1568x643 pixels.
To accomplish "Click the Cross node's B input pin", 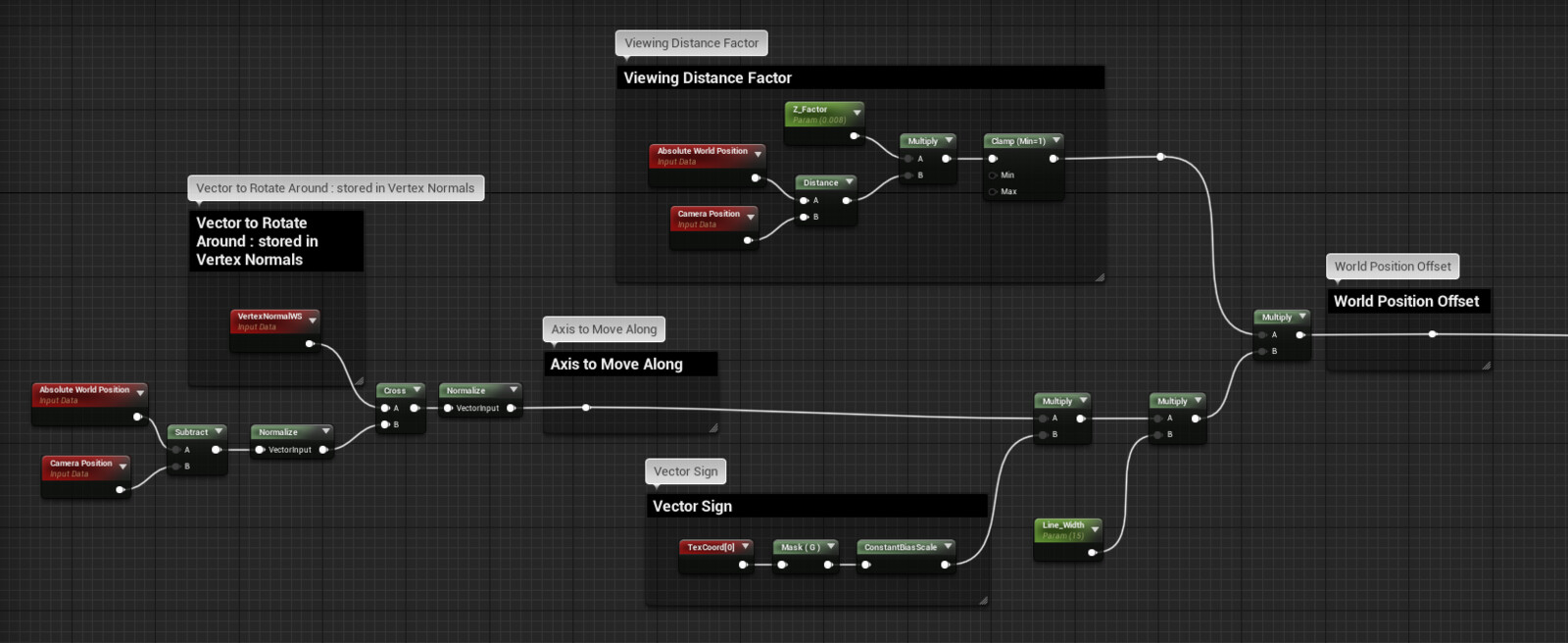I will tap(385, 424).
